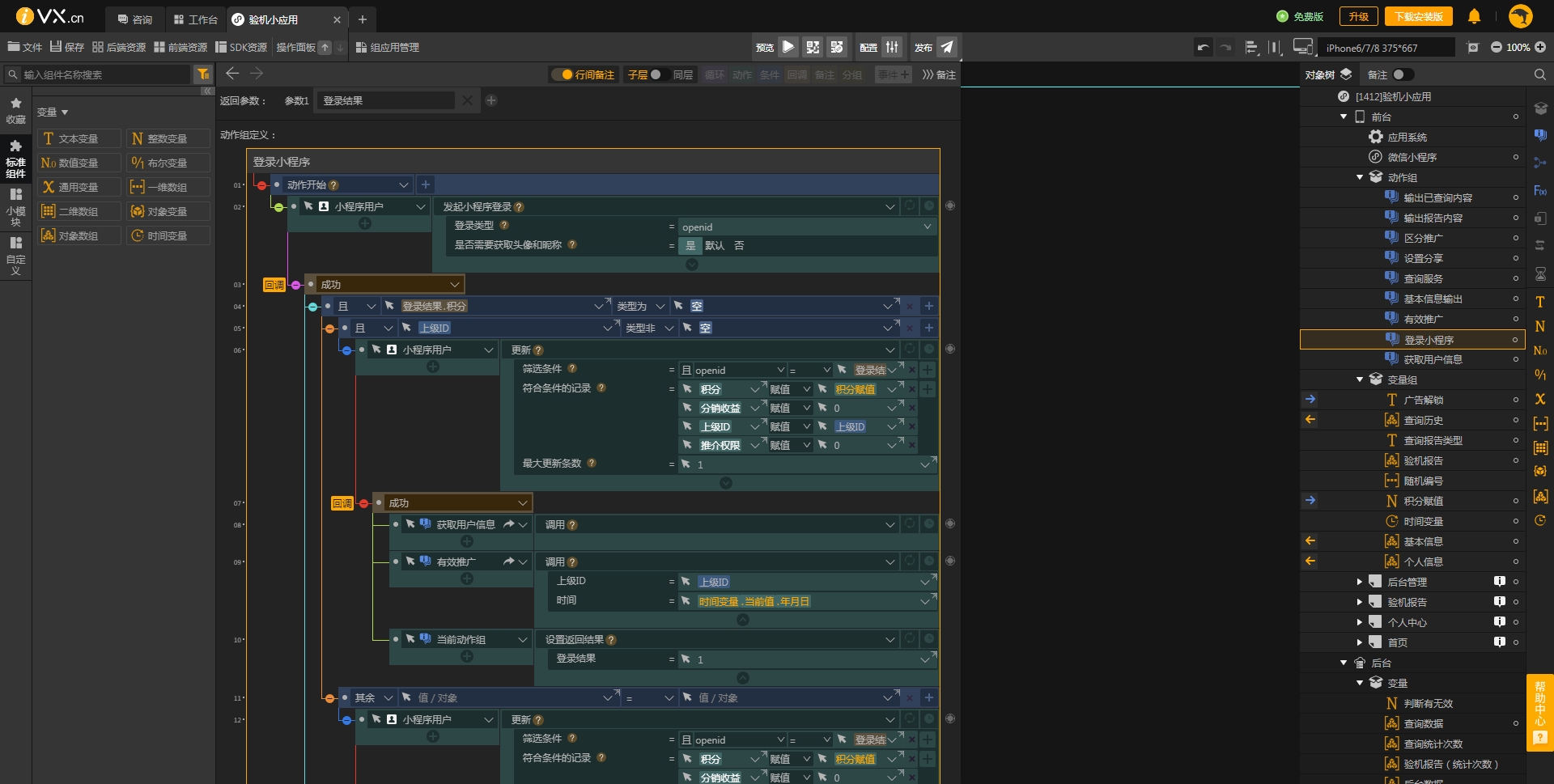Toggle visibility dot for 查询服务
Viewport: 1554px width, 784px height.
click(1516, 278)
